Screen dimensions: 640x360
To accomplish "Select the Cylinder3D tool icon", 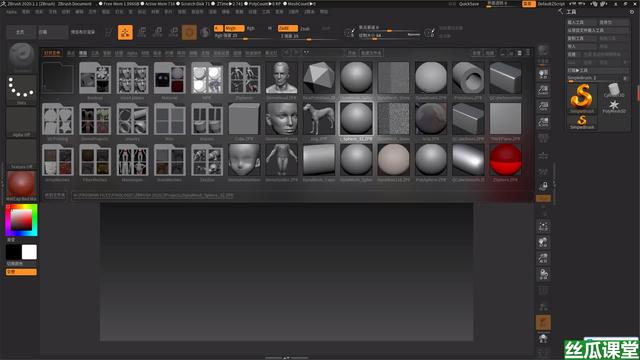I will coord(613,89).
